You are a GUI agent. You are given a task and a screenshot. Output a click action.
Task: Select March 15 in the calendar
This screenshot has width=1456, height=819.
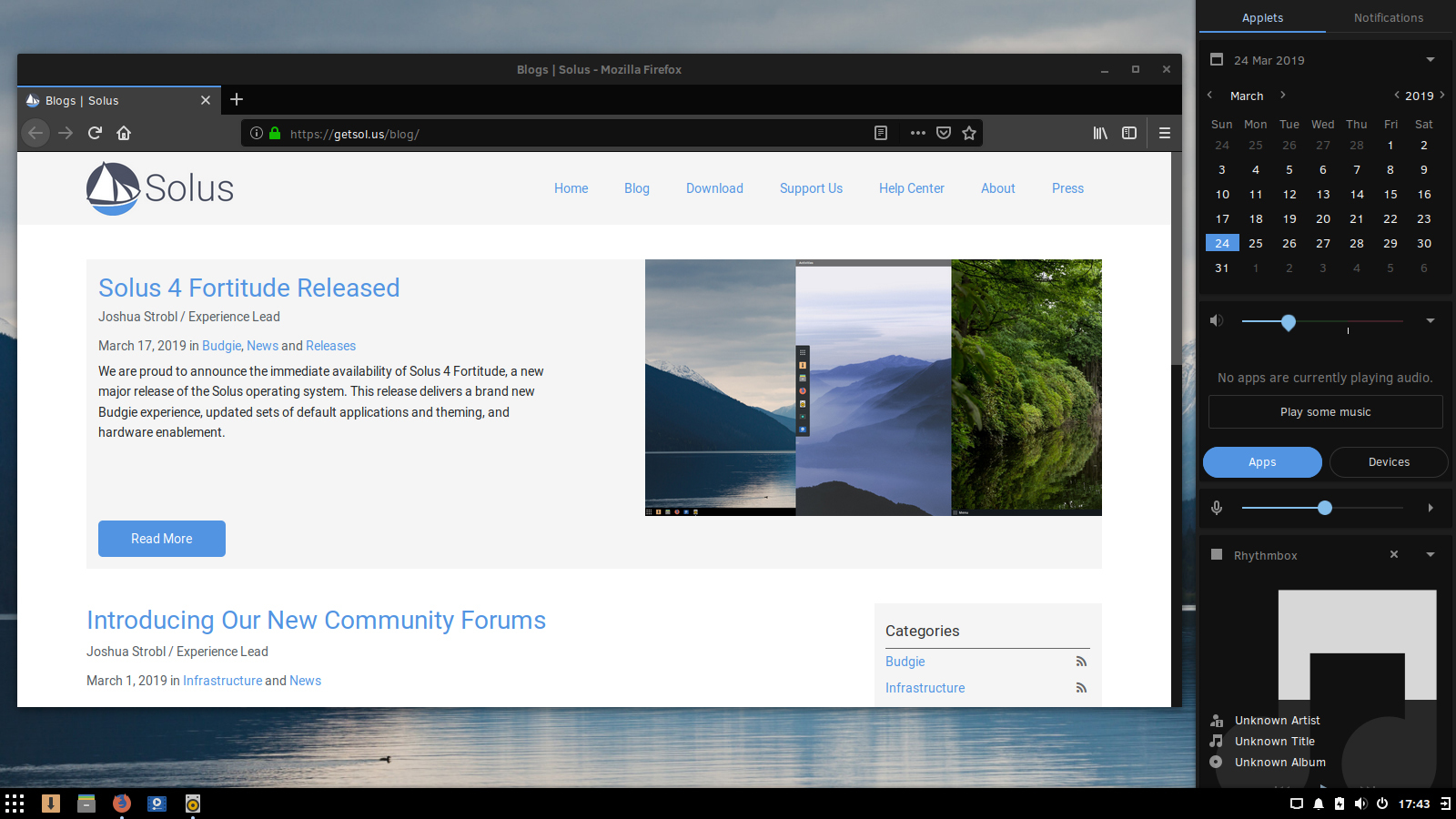(x=1390, y=194)
